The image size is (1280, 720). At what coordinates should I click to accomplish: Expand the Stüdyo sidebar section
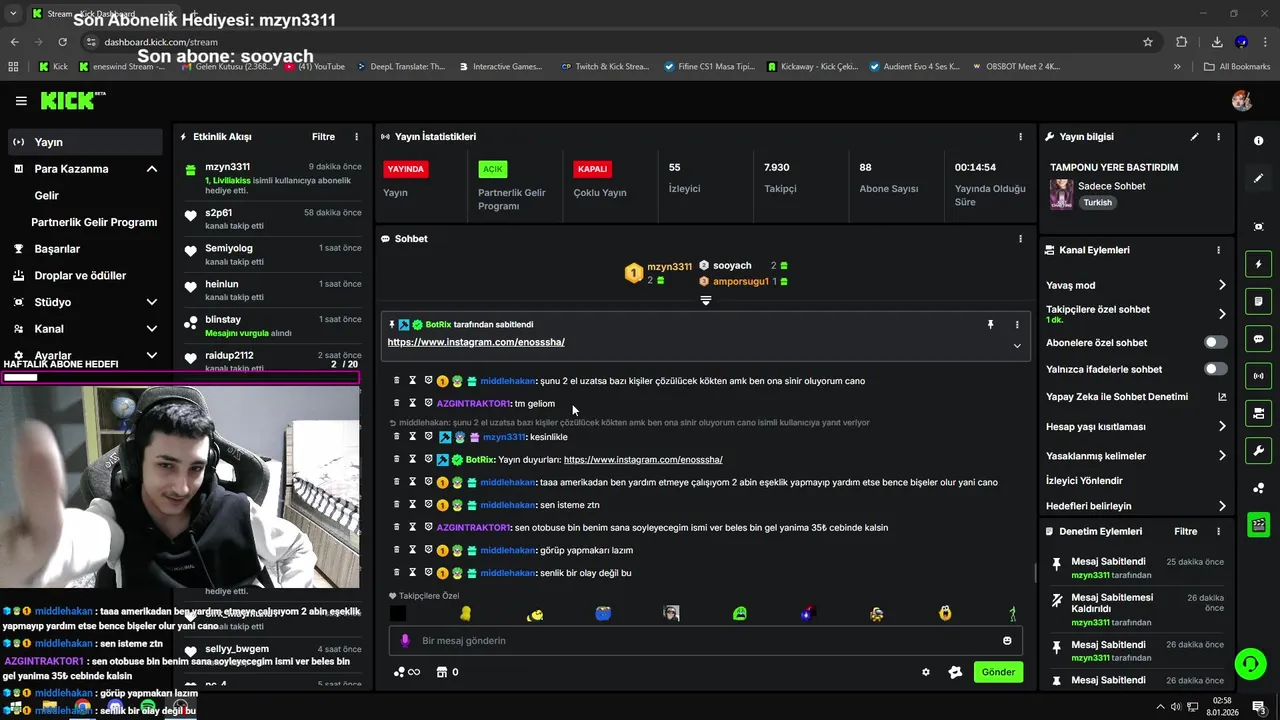152,302
